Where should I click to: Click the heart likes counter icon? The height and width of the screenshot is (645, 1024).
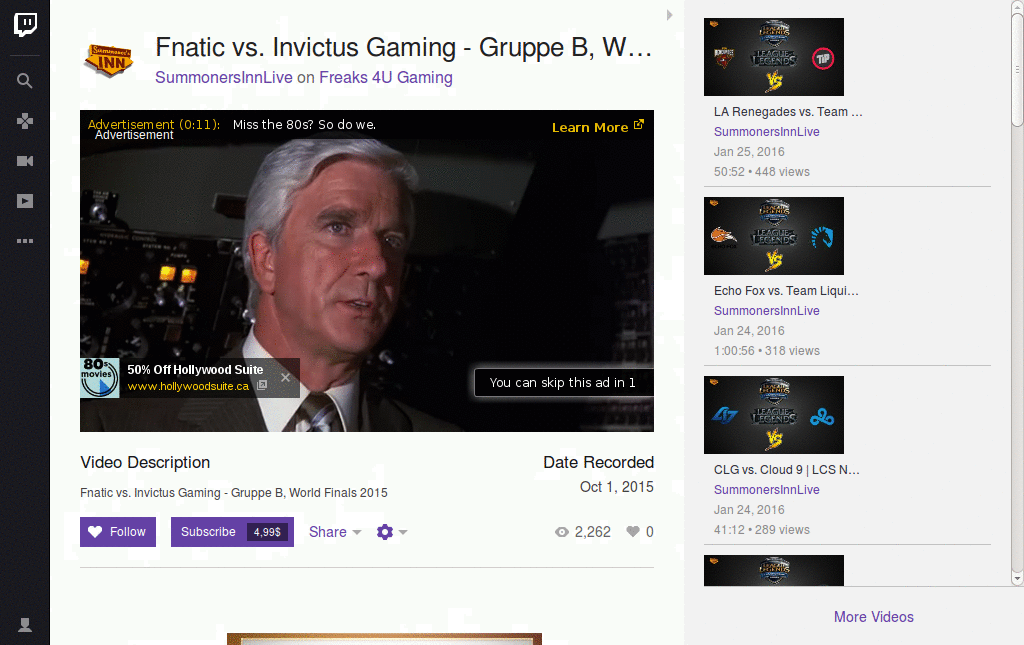[x=633, y=532]
